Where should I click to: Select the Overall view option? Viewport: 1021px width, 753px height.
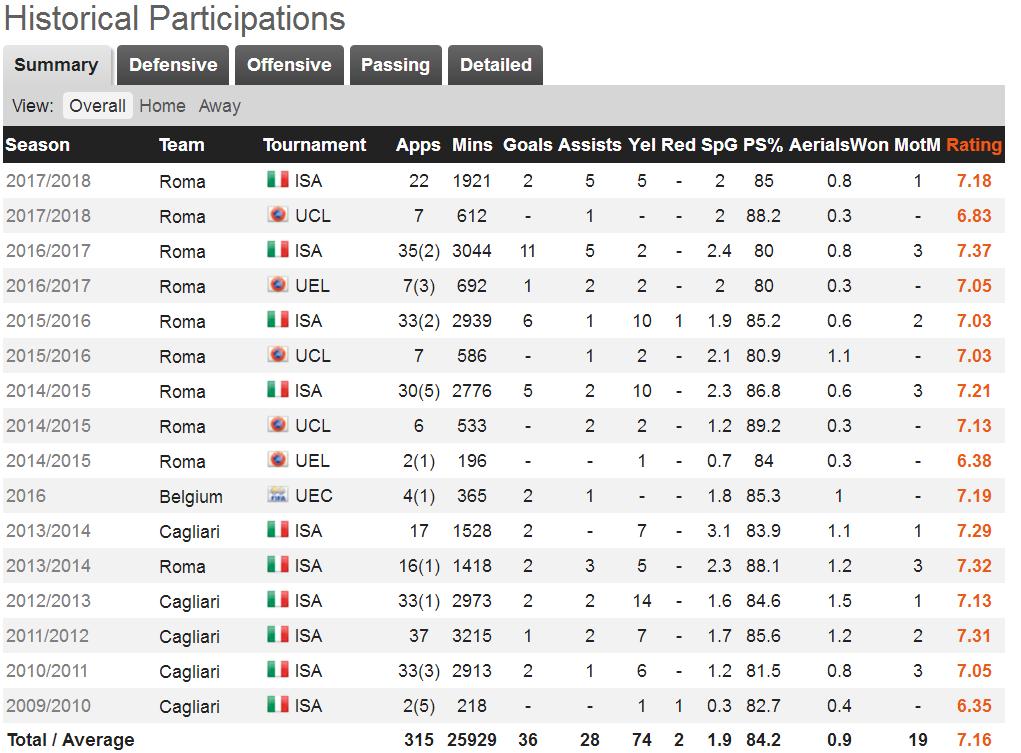(x=98, y=106)
